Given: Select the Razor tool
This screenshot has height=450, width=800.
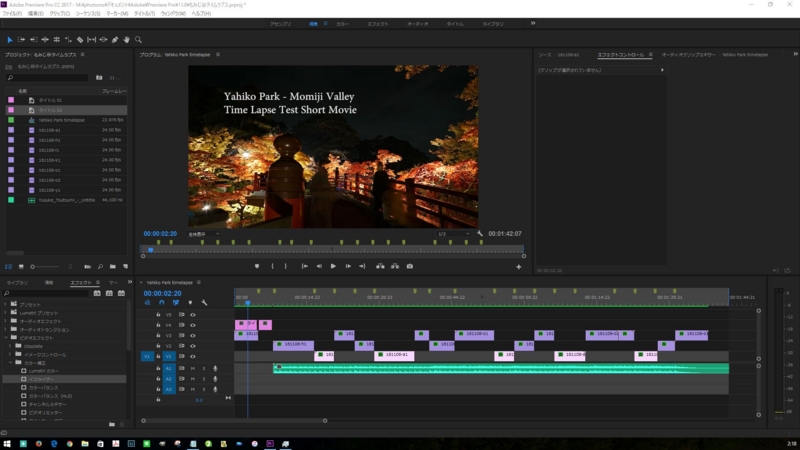Looking at the screenshot, I should [80, 40].
